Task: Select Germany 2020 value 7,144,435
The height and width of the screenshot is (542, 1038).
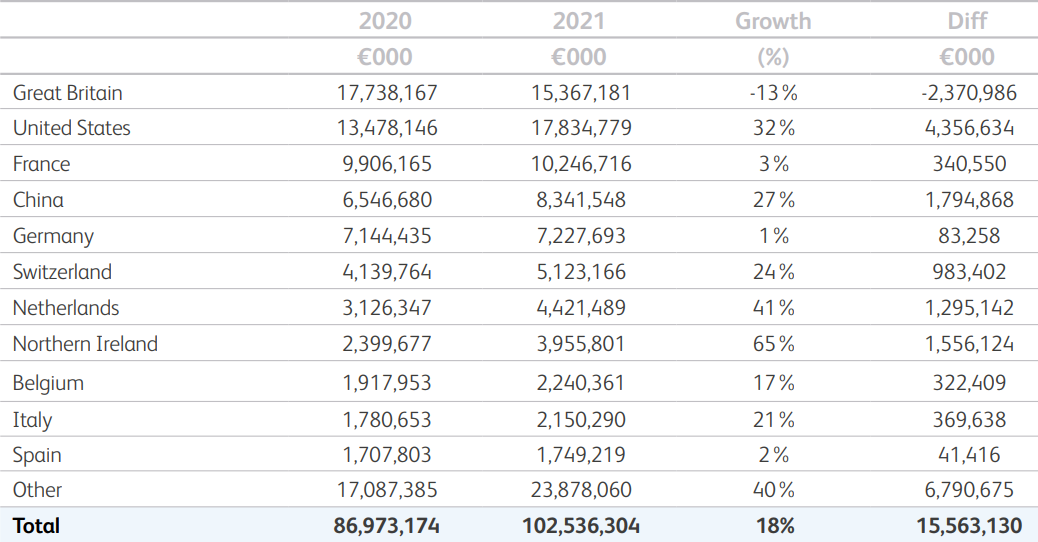Action: 387,236
